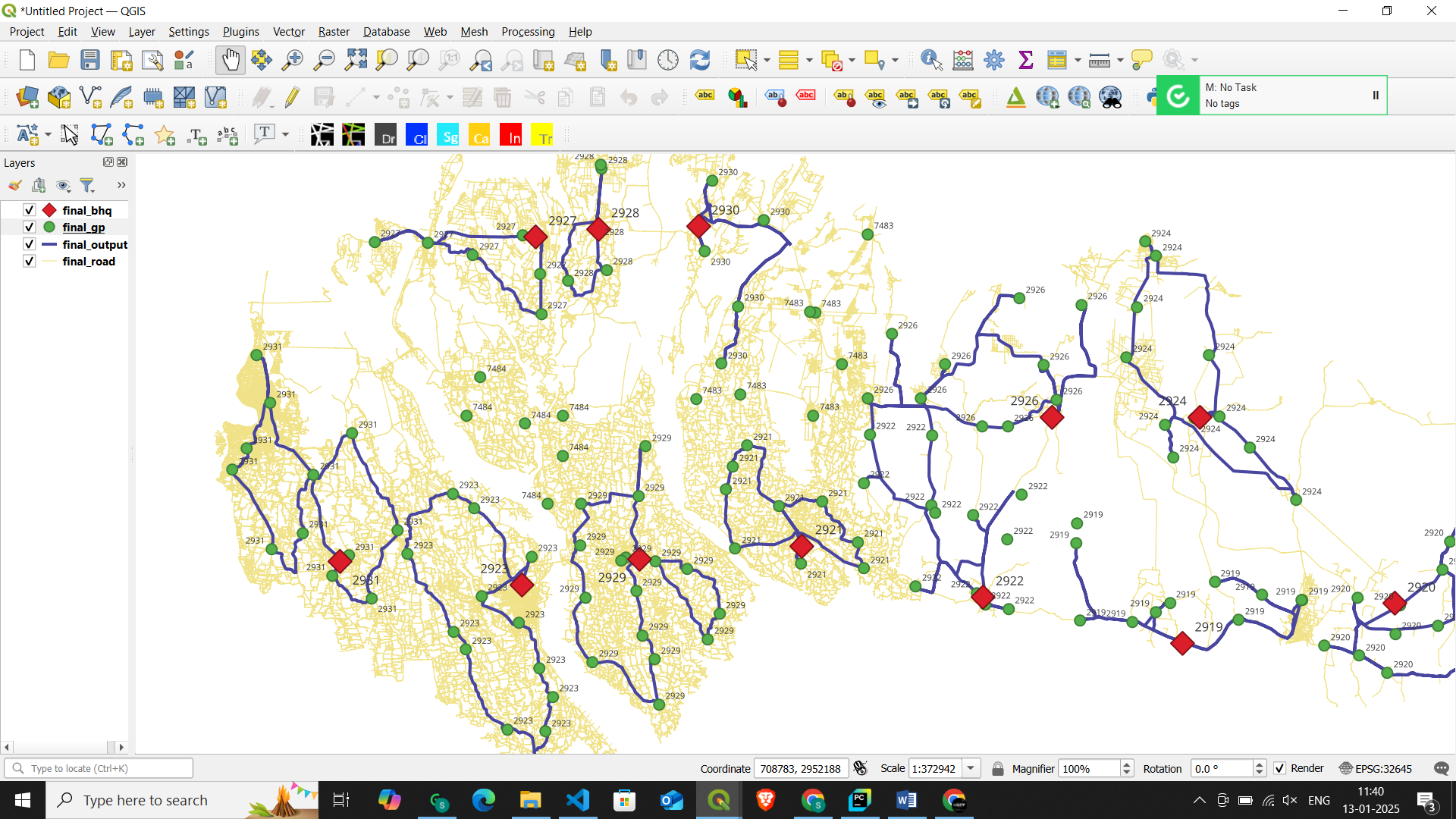Open Visual Studio Code from taskbar
Screen dimensions: 1456x819
click(577, 800)
